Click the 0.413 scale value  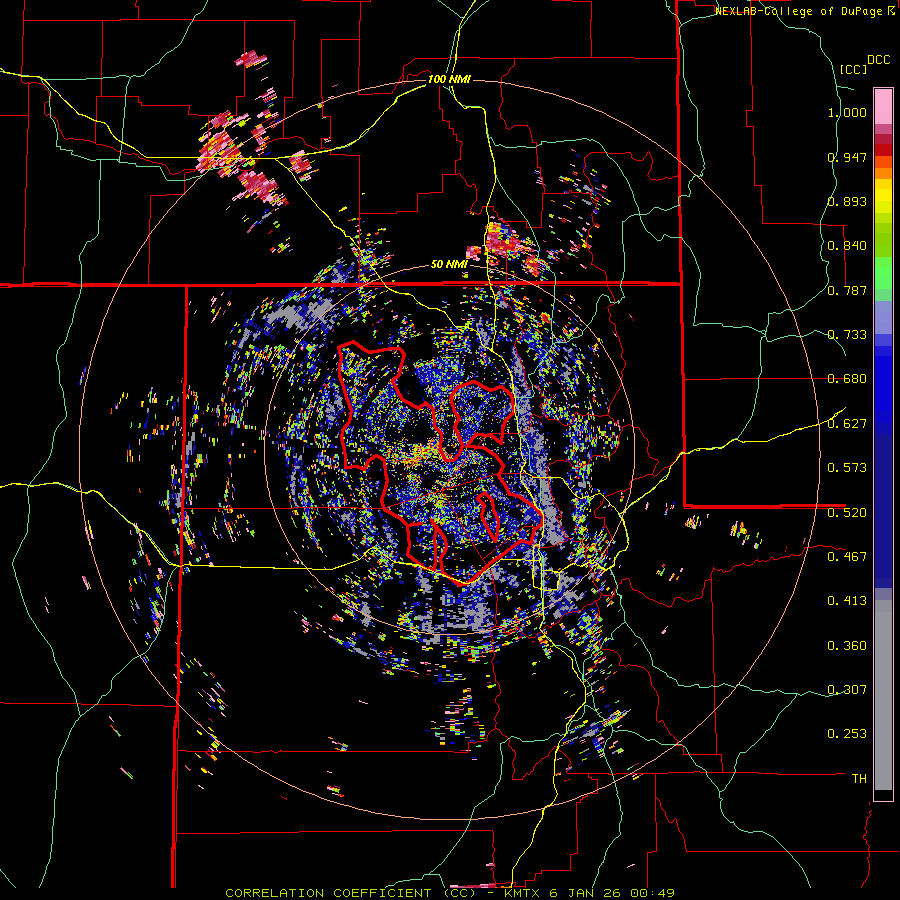(847, 601)
